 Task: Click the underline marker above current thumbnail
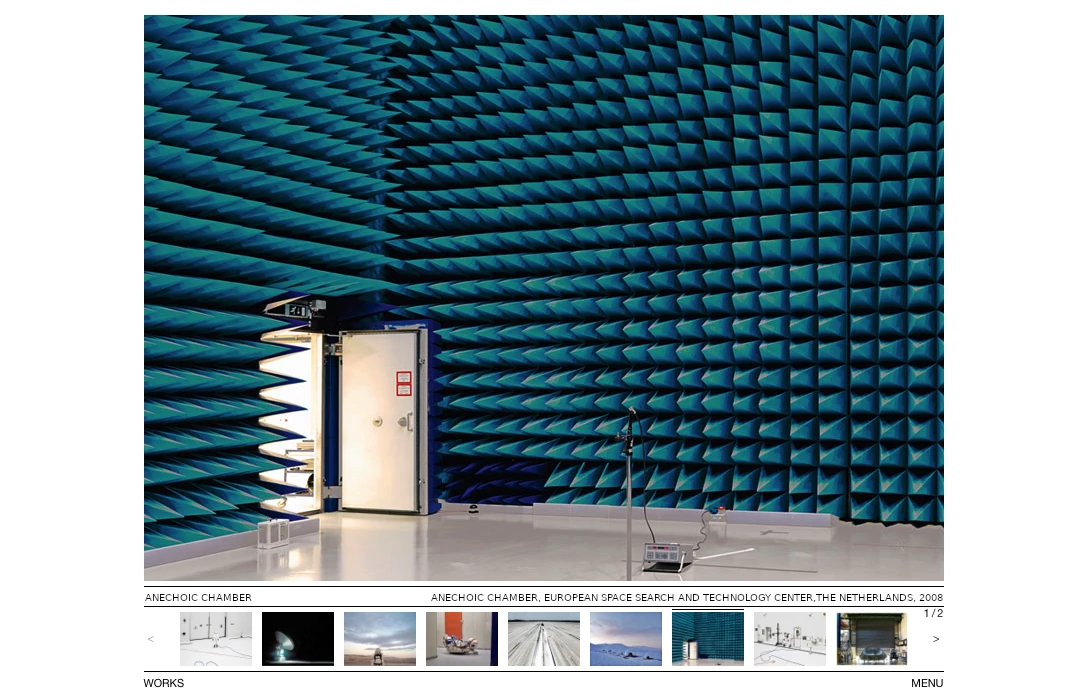(x=707, y=608)
